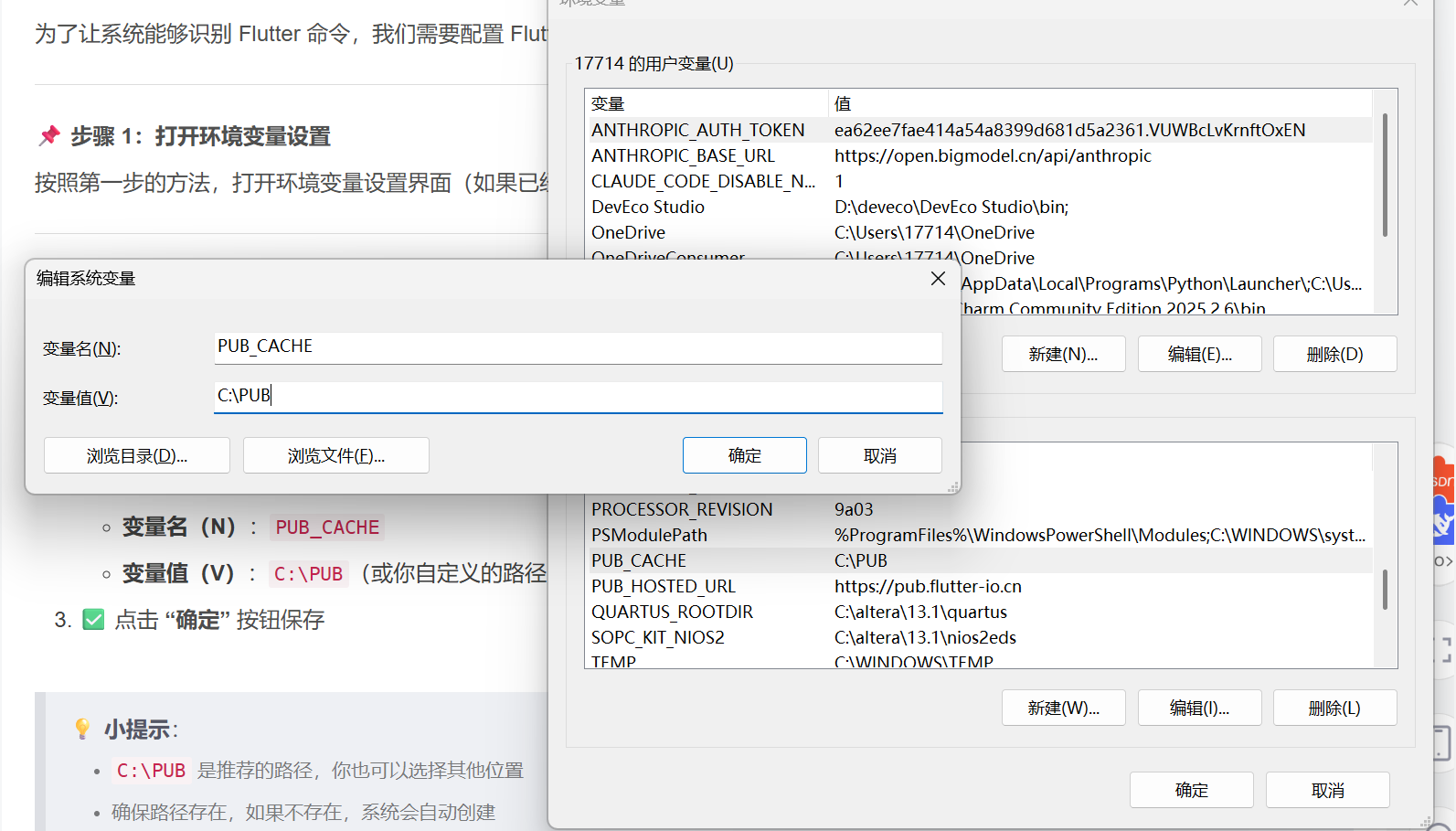Click 删除(L) for system variables
The width and height of the screenshot is (1456, 831).
coord(1335,708)
